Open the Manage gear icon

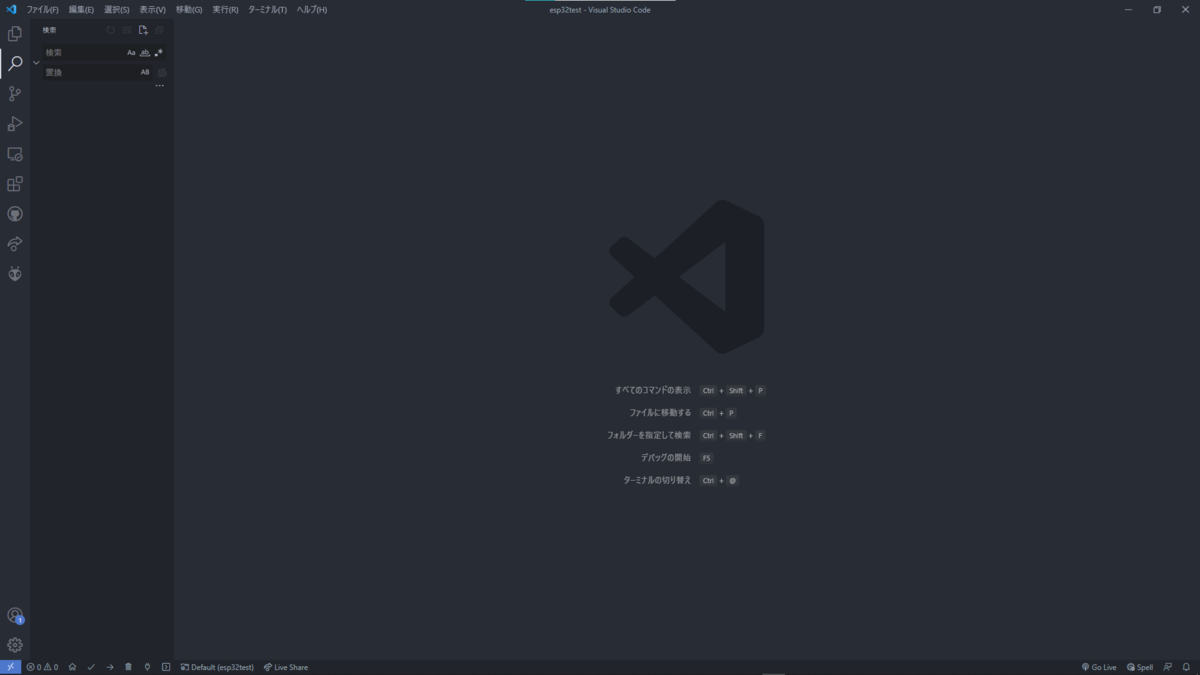tap(15, 645)
